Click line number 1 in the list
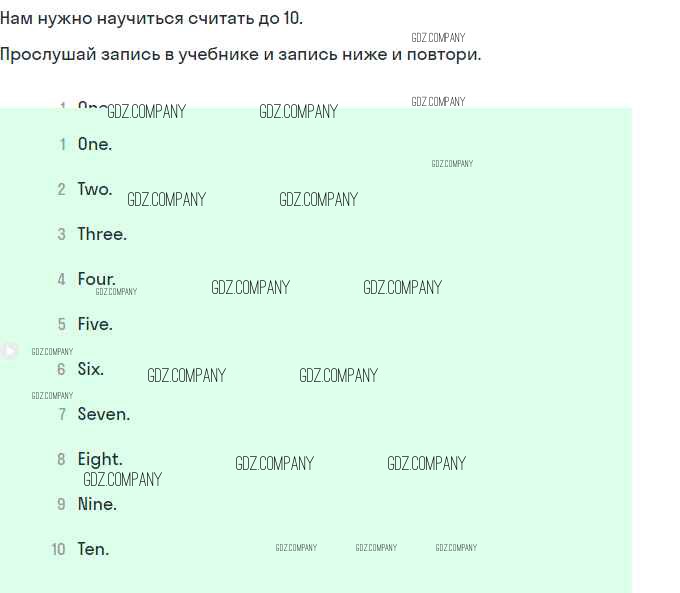The width and height of the screenshot is (680, 593). [x=63, y=144]
